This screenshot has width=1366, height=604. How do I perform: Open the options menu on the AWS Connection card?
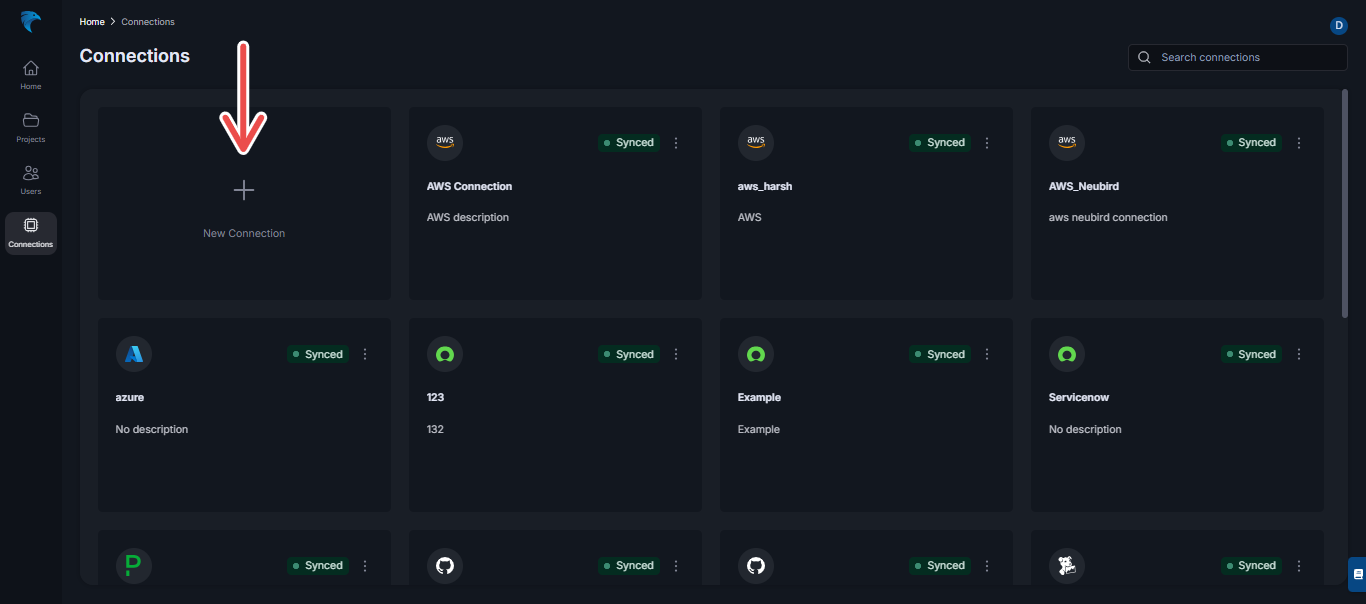(676, 143)
